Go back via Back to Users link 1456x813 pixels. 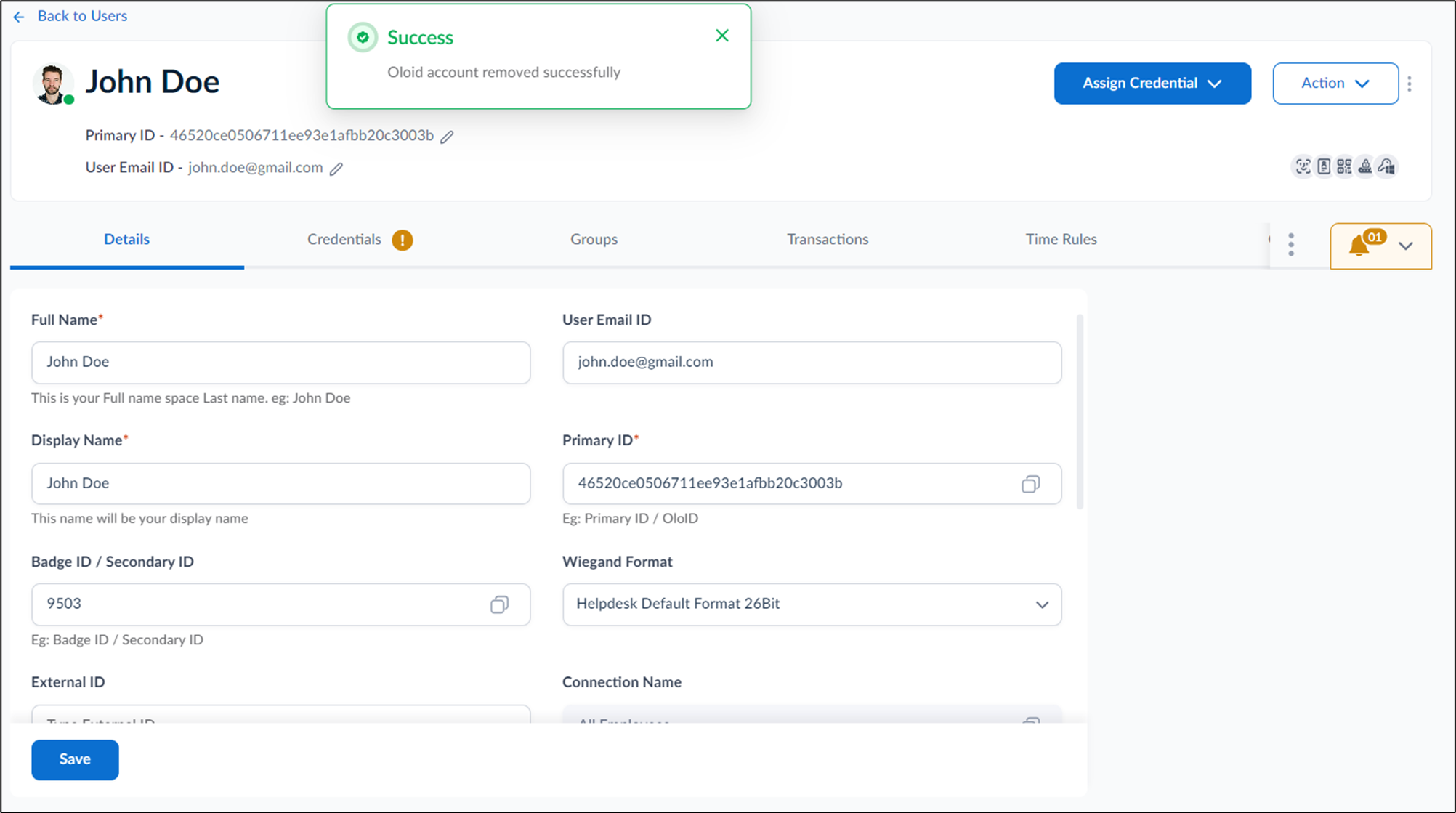coord(82,16)
